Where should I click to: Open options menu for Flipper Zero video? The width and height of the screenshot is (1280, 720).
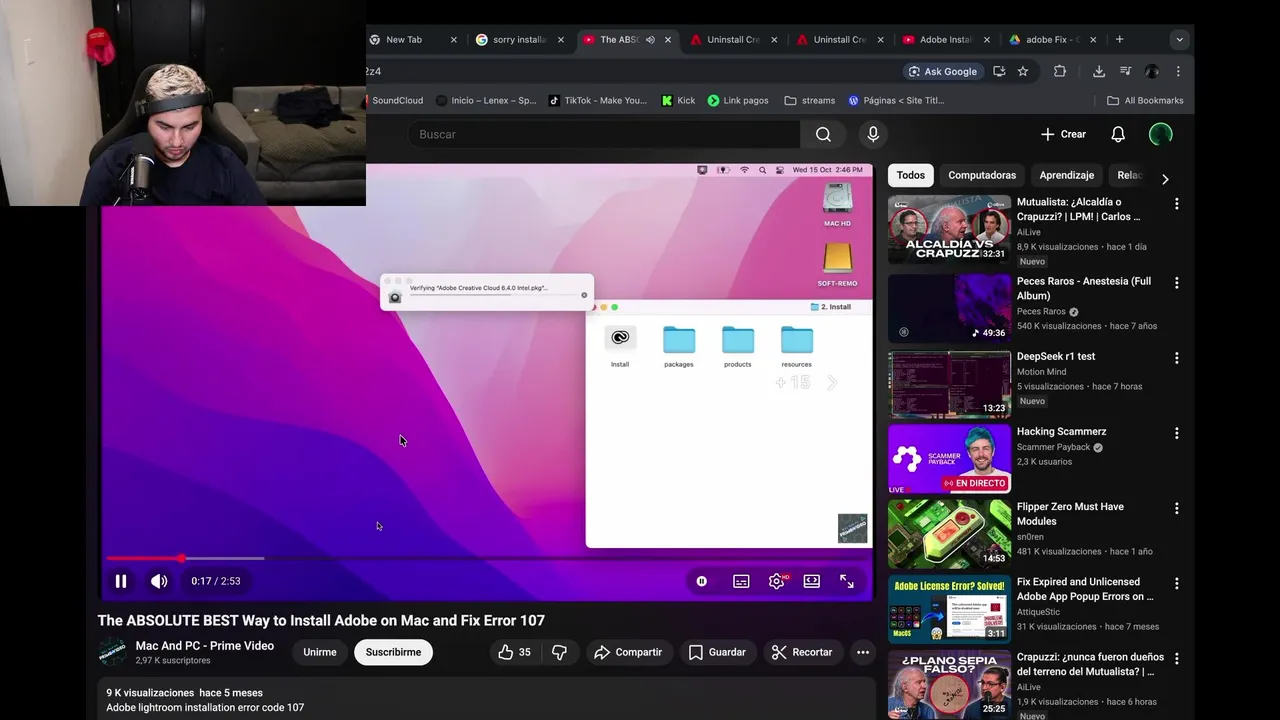[1176, 508]
